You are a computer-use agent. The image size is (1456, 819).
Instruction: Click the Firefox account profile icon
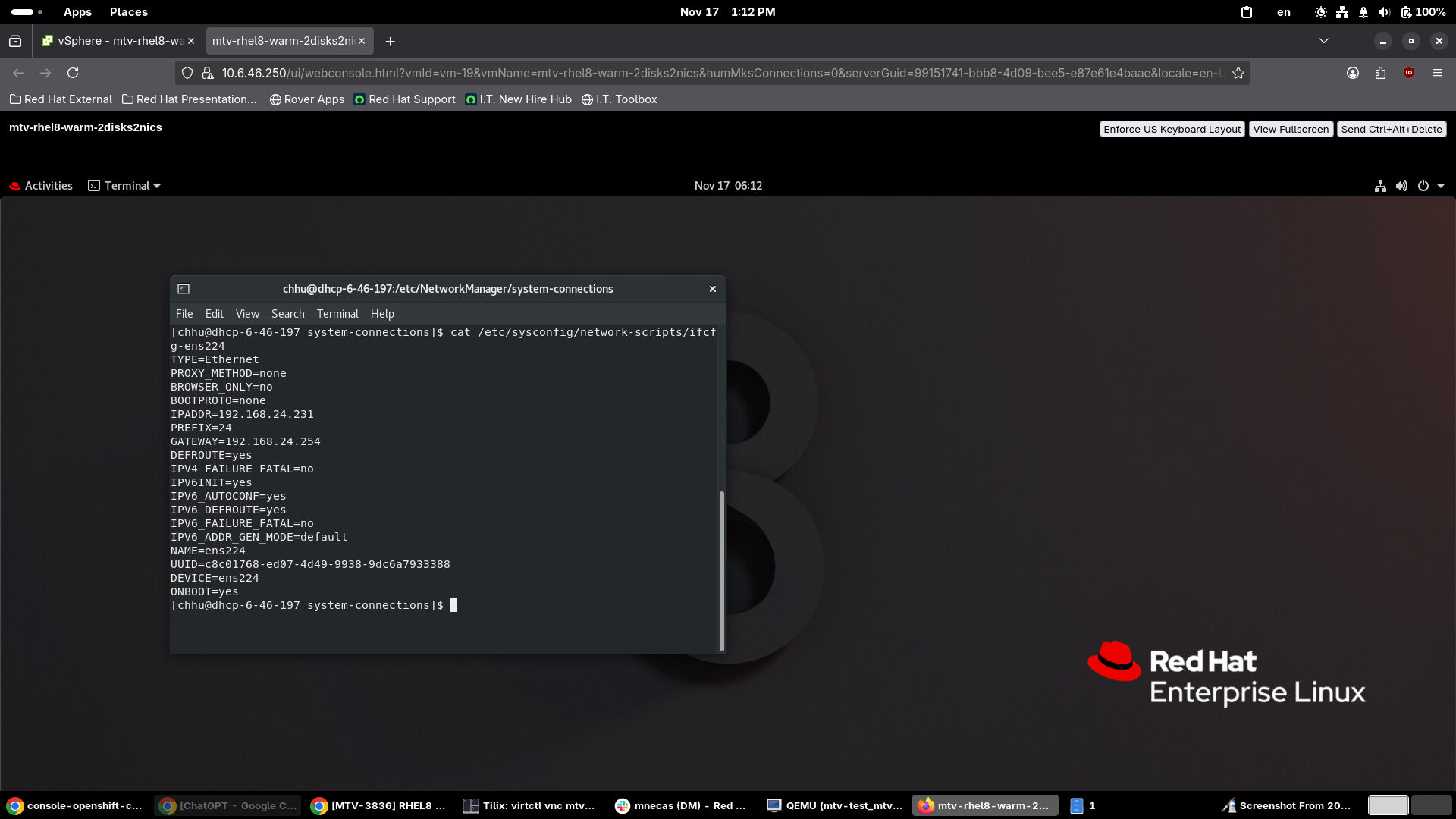[x=1352, y=73]
